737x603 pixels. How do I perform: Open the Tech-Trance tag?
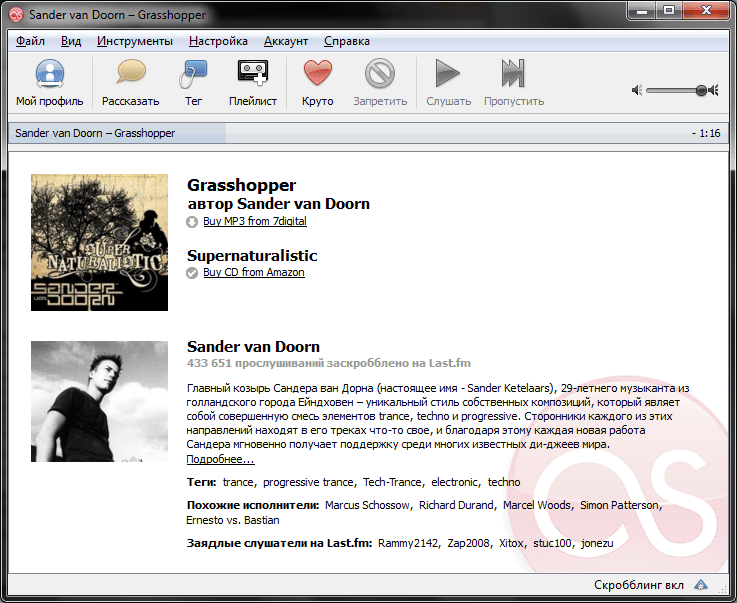(x=392, y=482)
